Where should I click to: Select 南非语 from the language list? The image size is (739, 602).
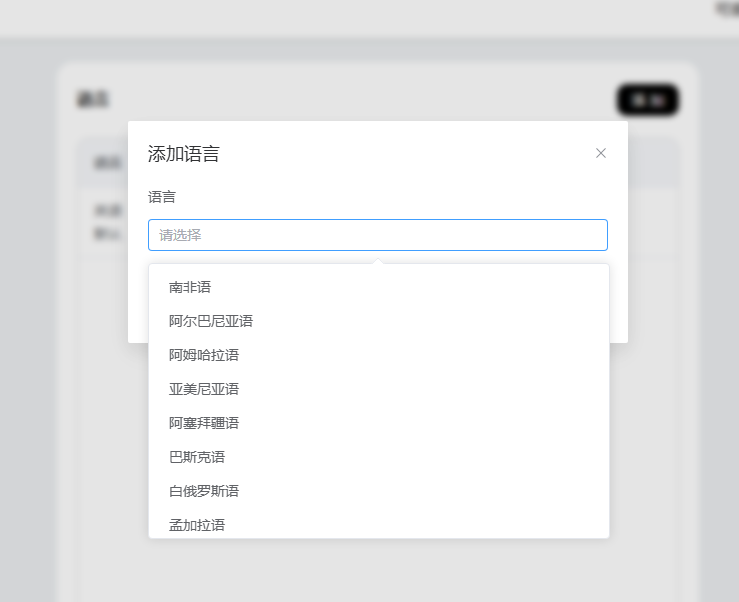tap(190, 287)
